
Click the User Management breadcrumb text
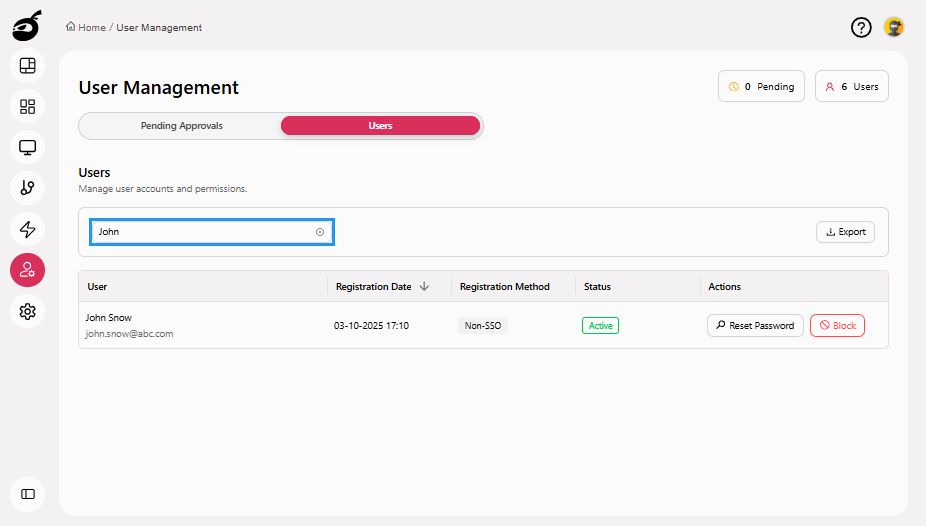[159, 27]
